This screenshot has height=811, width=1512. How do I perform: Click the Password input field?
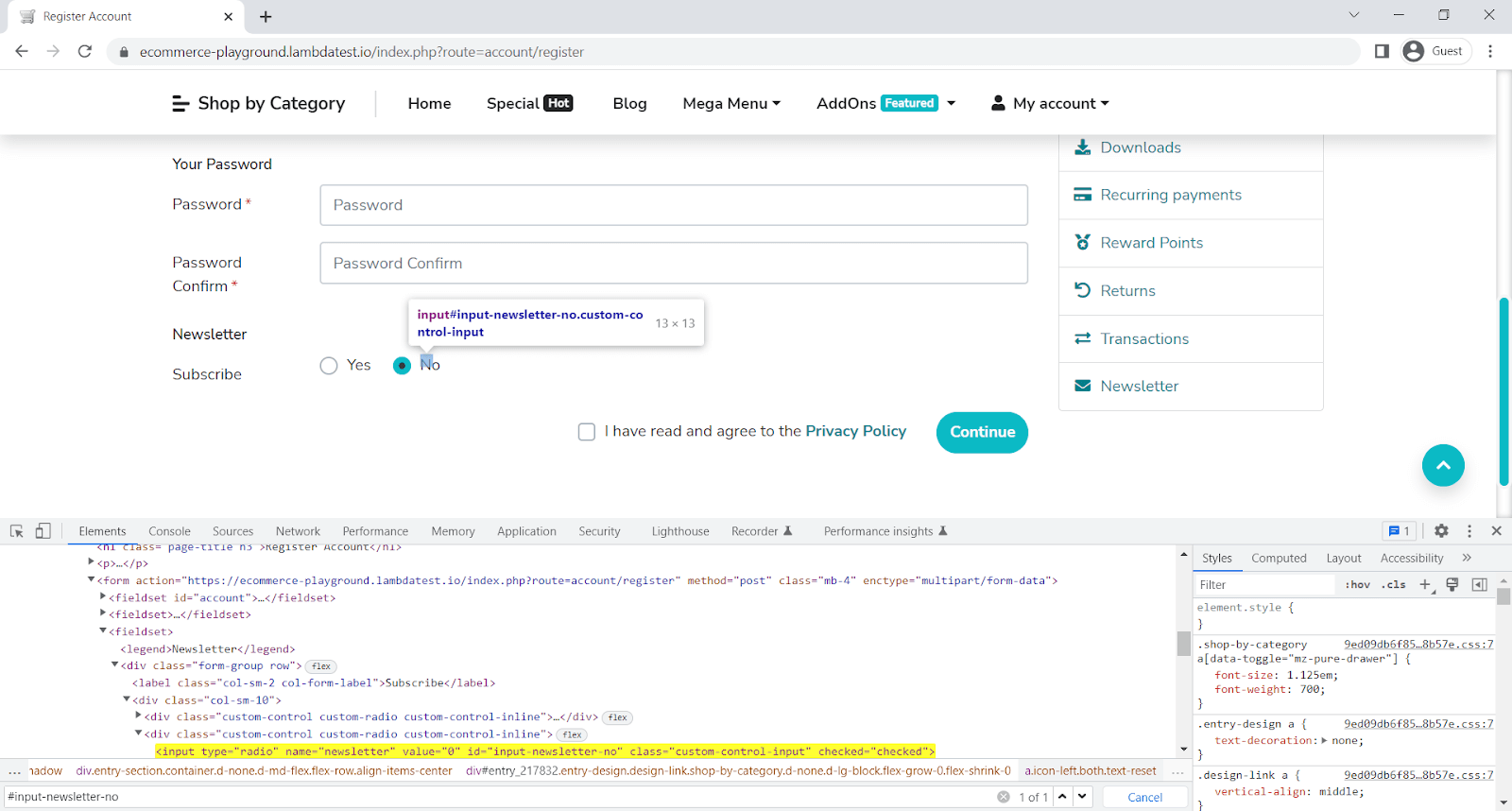[x=673, y=205]
